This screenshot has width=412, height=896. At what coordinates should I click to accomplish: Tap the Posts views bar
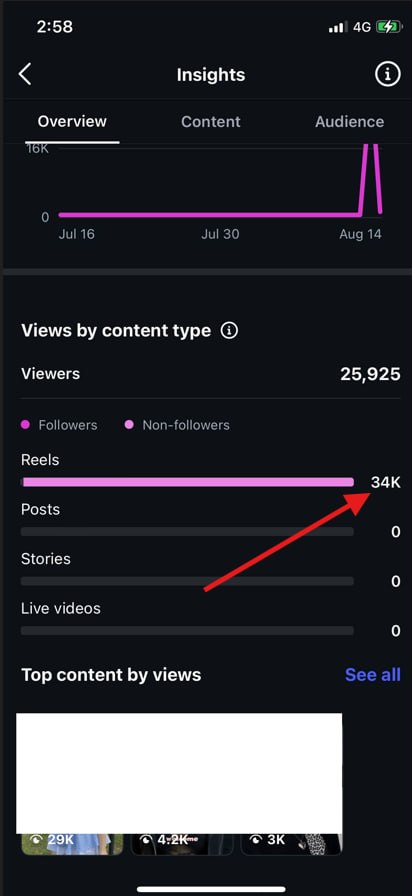point(187,532)
